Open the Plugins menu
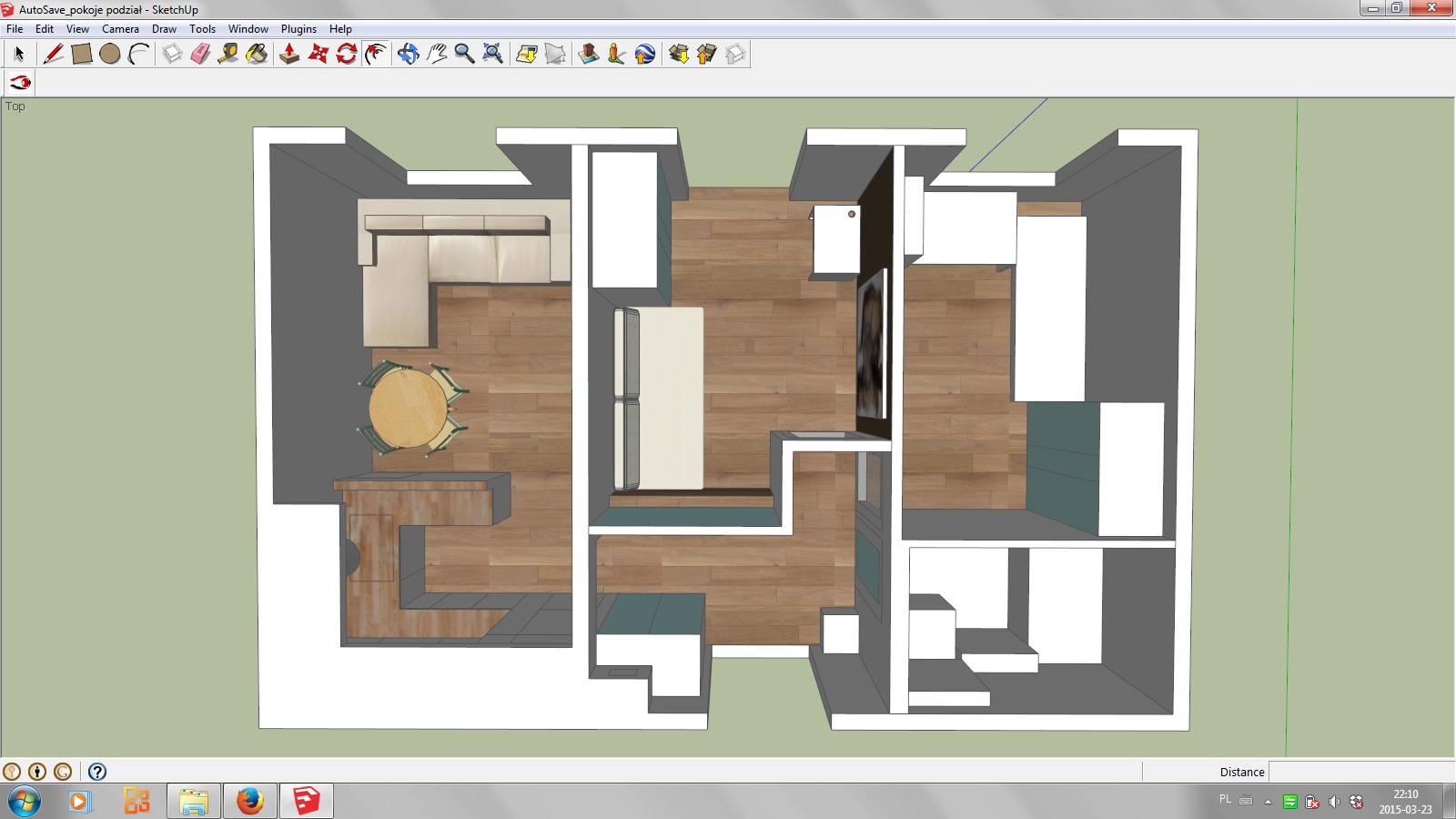 (x=298, y=29)
